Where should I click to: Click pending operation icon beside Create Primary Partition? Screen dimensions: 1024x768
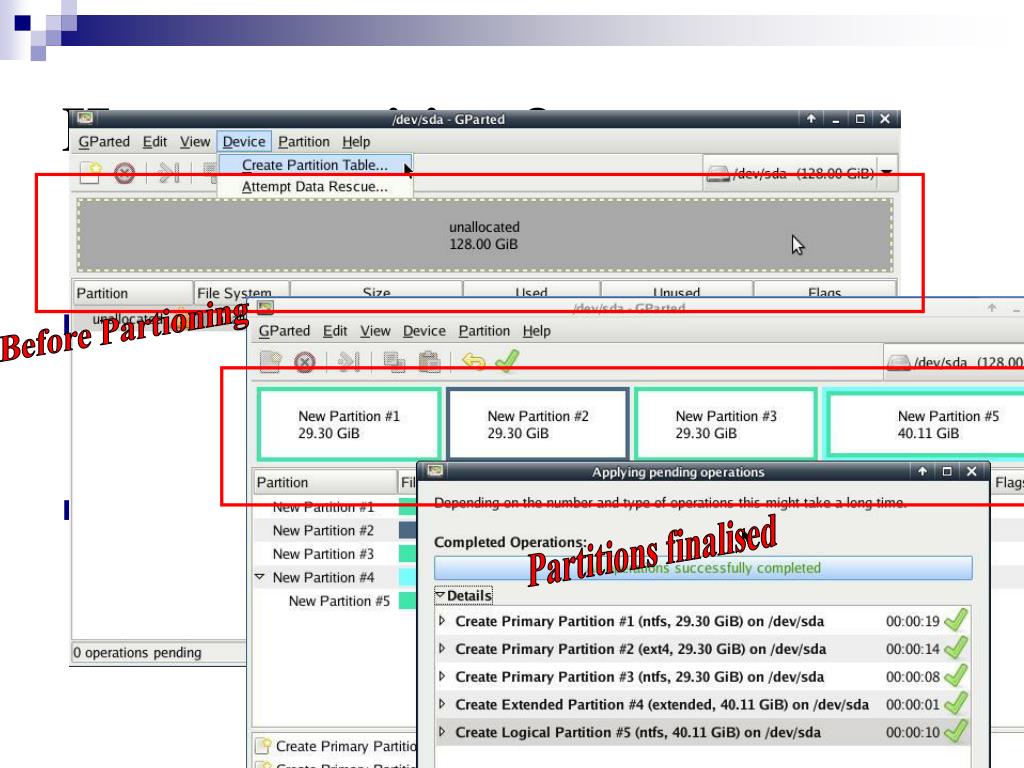(x=264, y=746)
